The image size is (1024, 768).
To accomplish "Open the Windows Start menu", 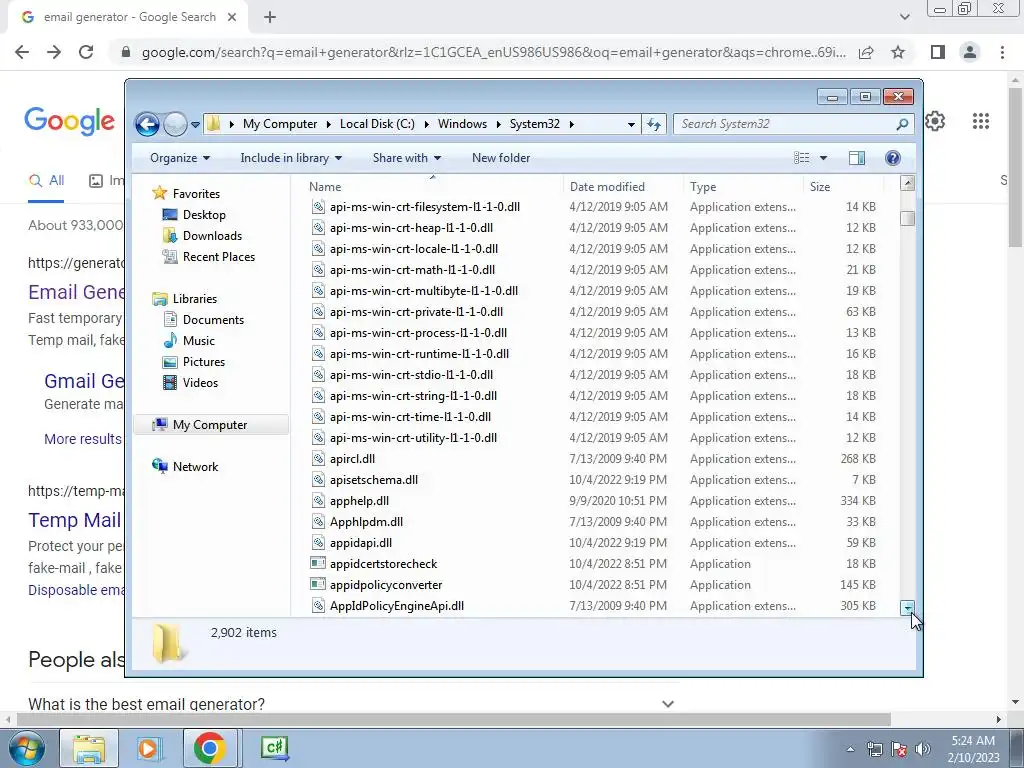I will point(27,748).
